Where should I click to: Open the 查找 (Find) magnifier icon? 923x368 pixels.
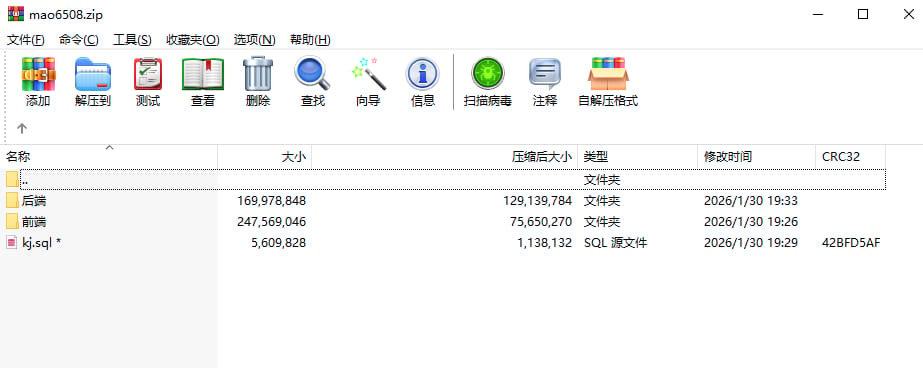point(313,74)
